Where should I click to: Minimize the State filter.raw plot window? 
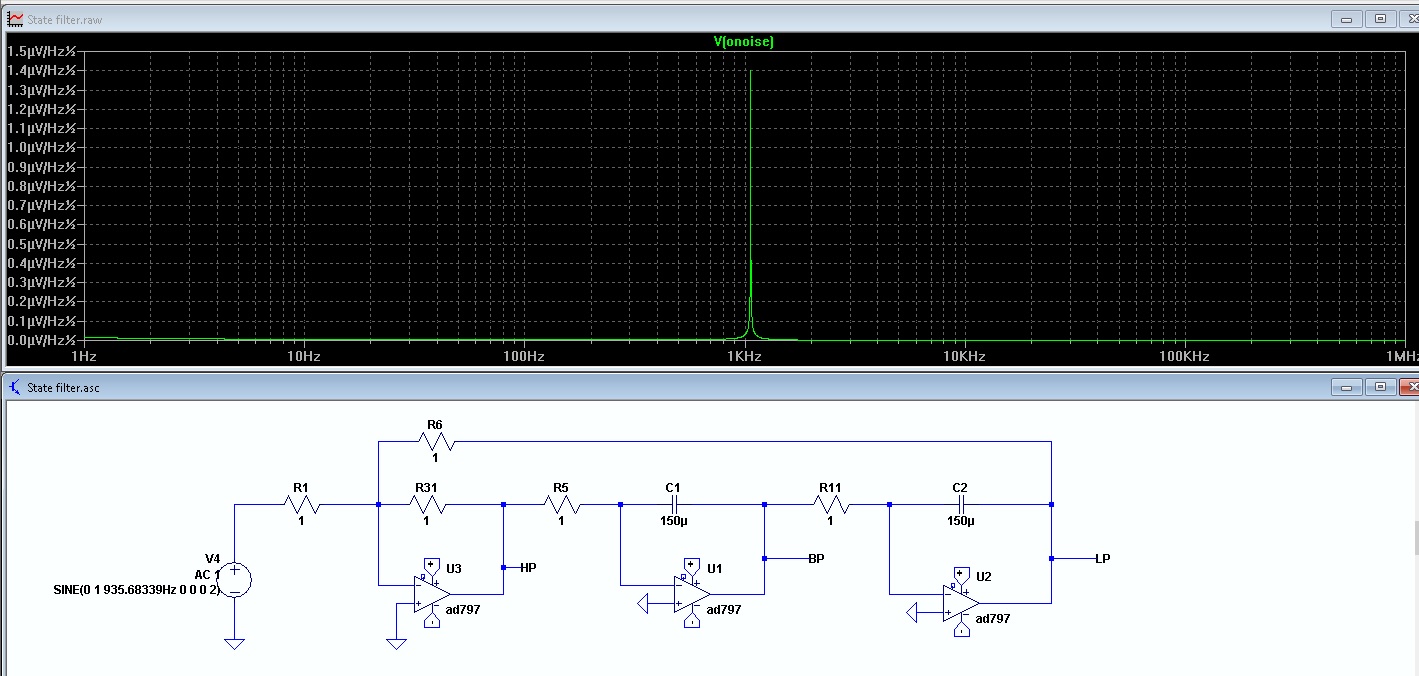click(1347, 19)
